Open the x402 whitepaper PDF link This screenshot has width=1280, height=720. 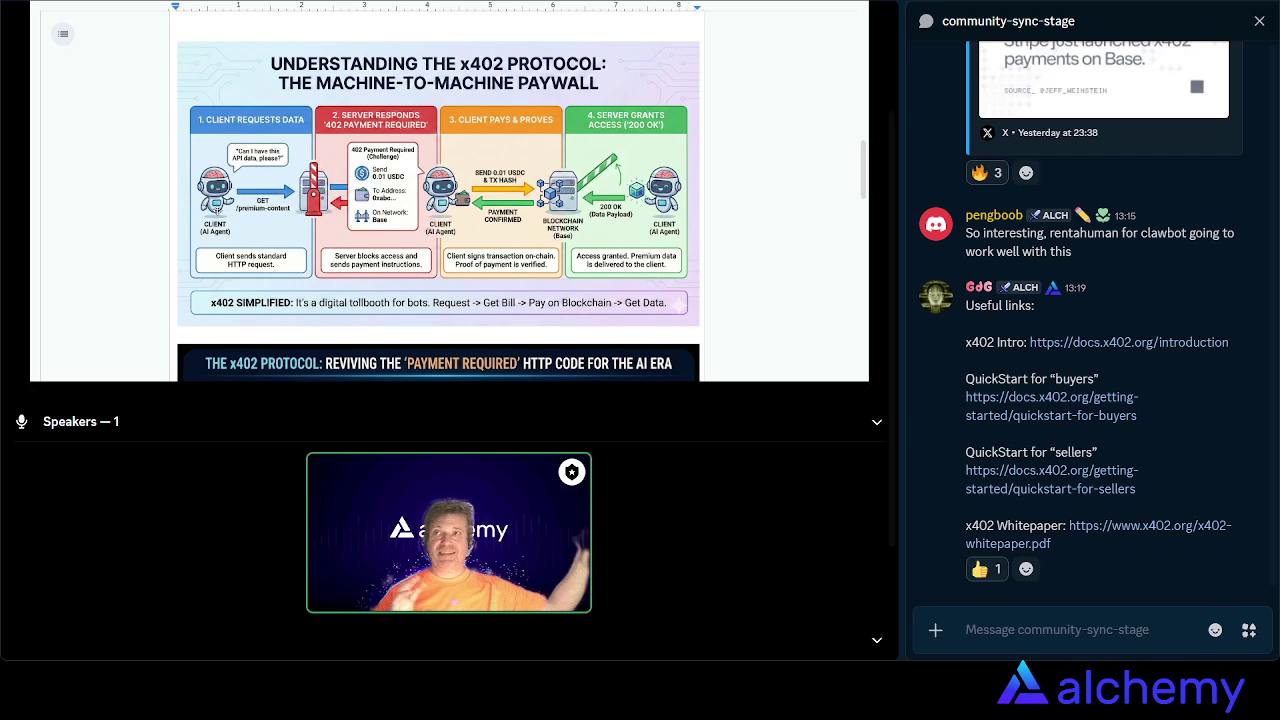(x=1149, y=526)
